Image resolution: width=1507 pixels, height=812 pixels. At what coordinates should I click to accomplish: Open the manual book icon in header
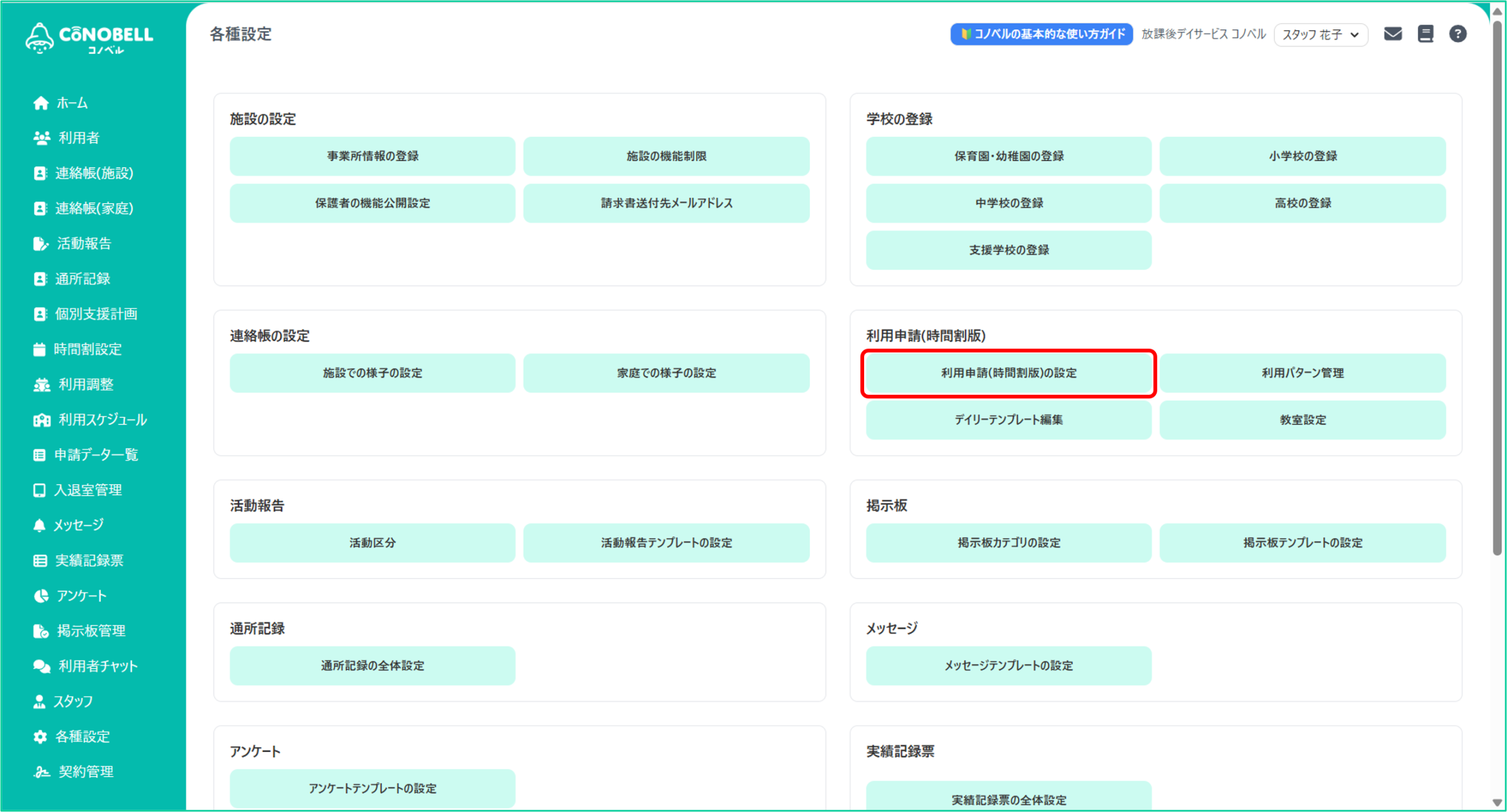[x=1425, y=34]
